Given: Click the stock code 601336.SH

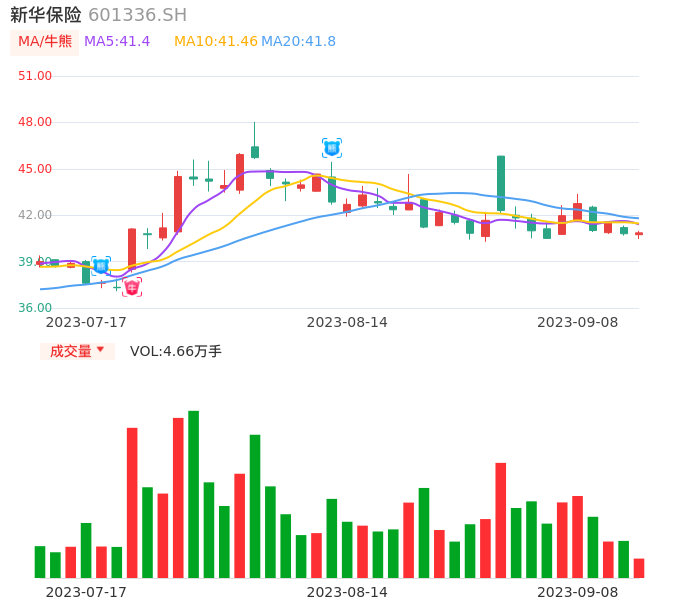Looking at the screenshot, I should [137, 15].
